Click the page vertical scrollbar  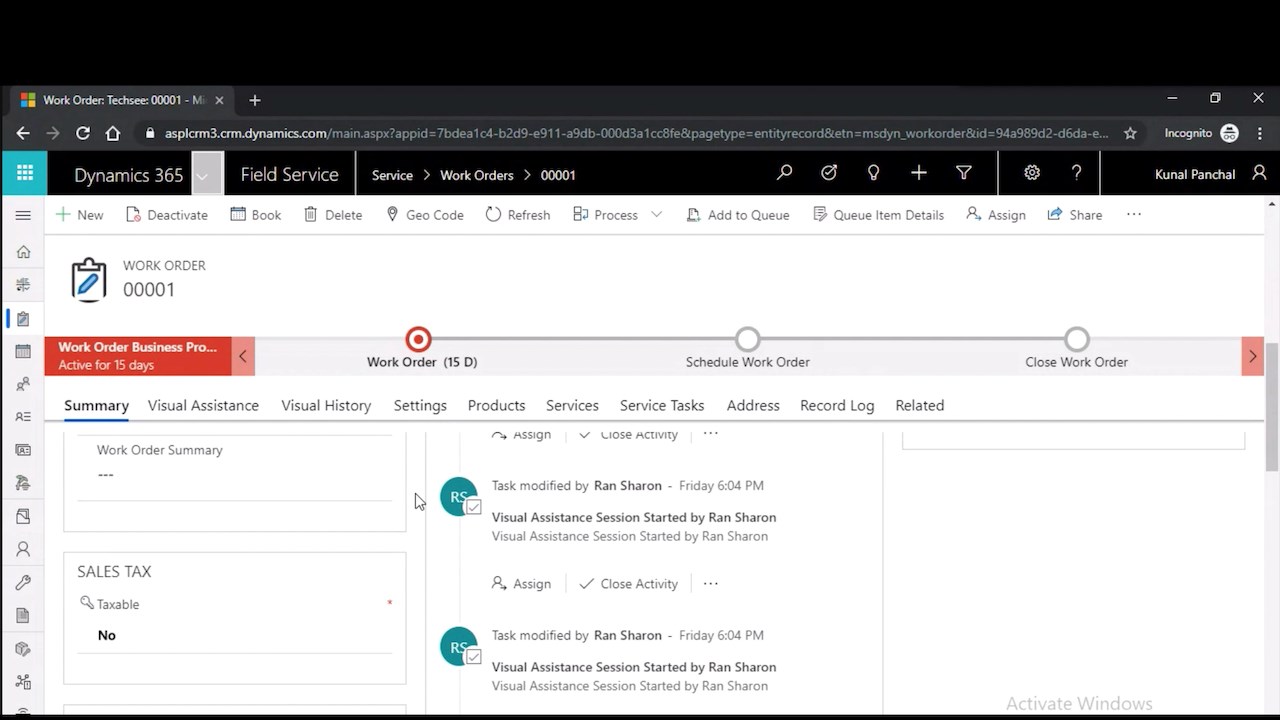(1272, 405)
